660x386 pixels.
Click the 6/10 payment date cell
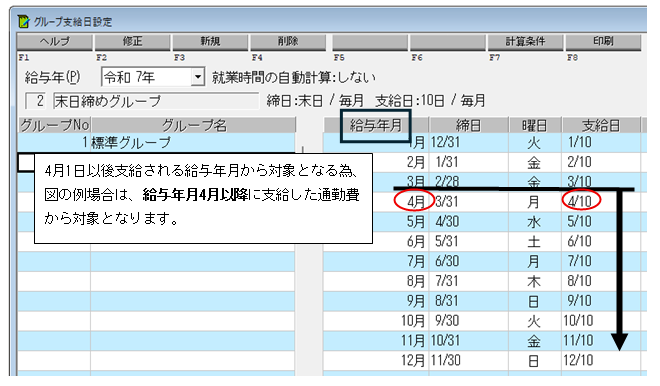click(601, 241)
